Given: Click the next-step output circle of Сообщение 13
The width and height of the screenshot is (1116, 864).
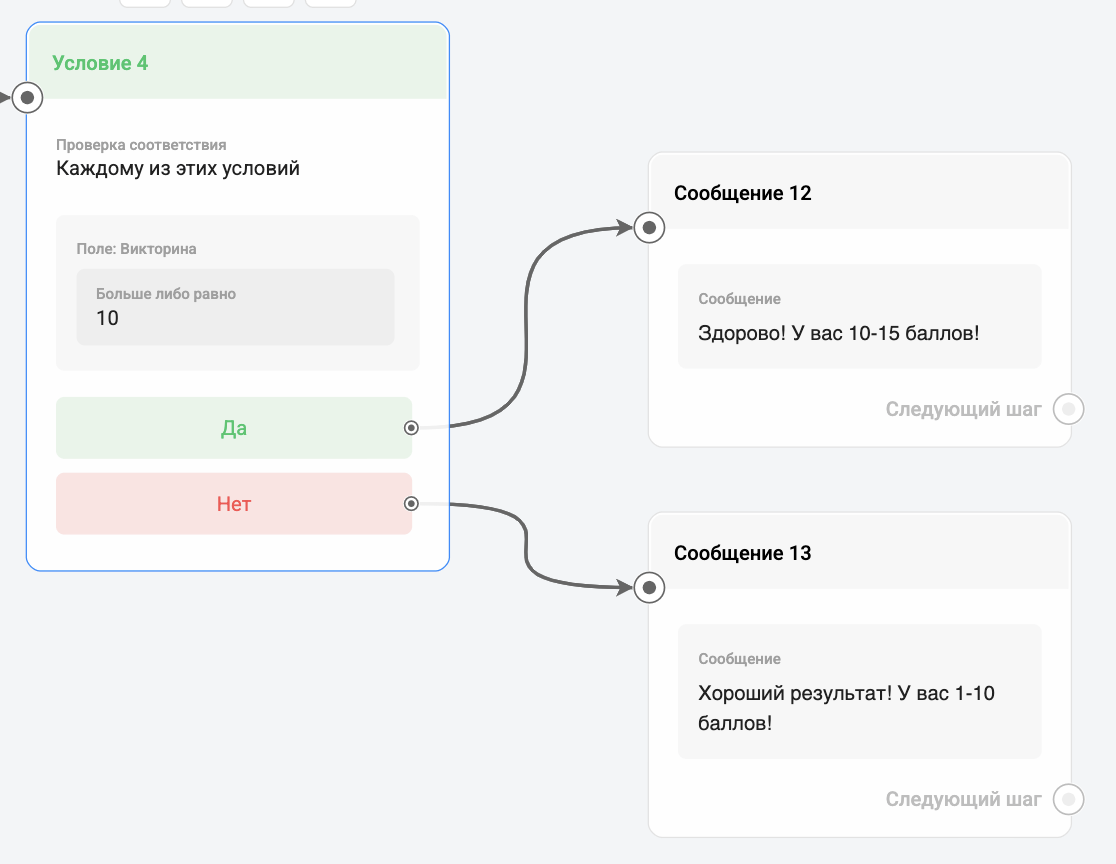Looking at the screenshot, I should 1068,799.
